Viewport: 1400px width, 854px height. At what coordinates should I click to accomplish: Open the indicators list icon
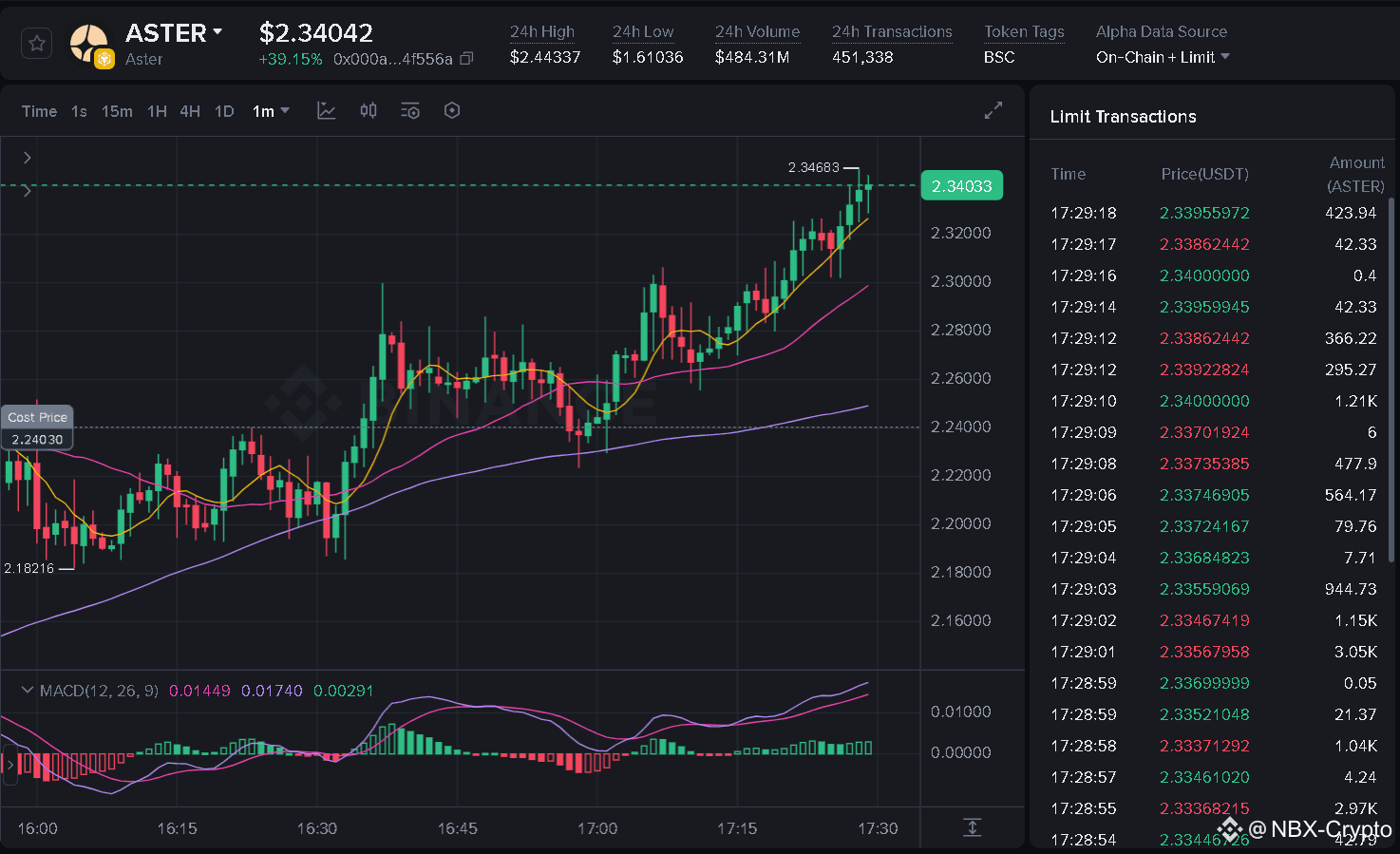410,111
